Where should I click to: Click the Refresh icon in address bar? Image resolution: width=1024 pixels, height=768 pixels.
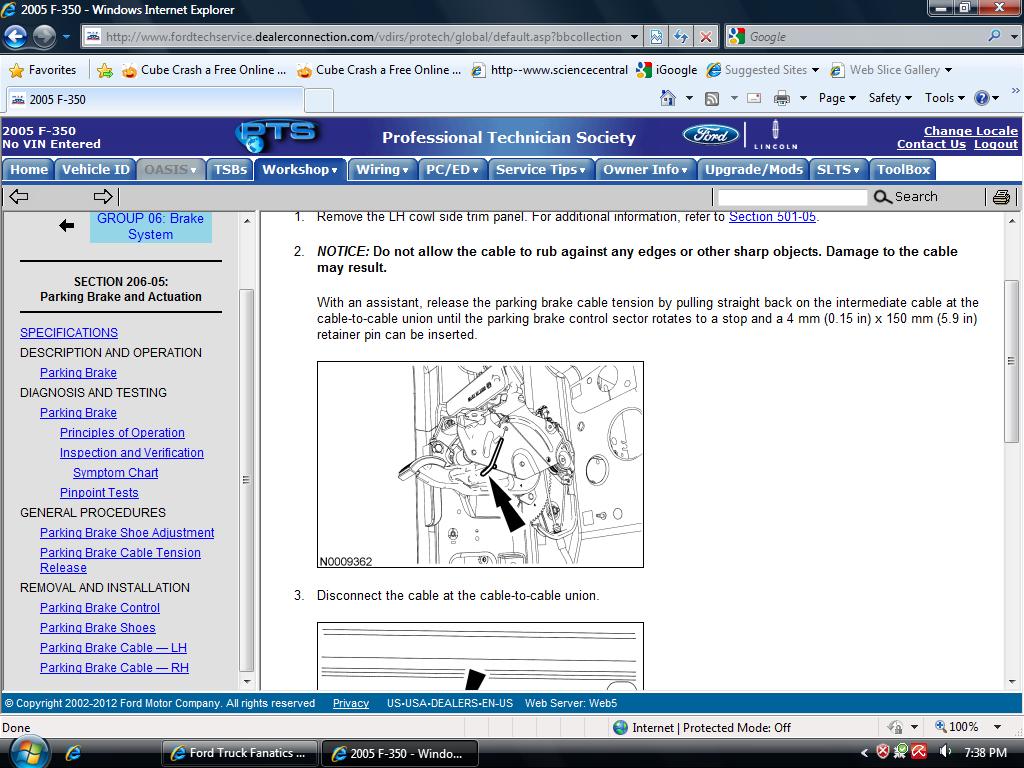tap(680, 37)
